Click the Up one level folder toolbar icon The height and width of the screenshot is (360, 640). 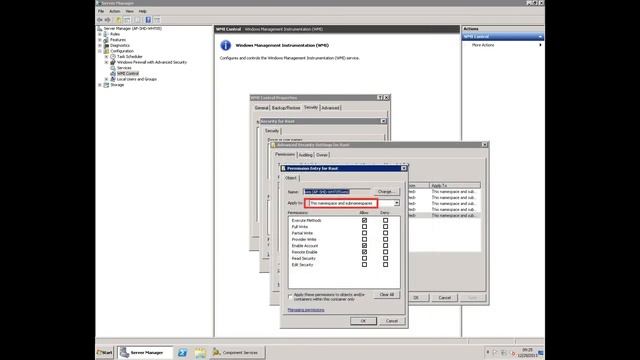(x=119, y=20)
